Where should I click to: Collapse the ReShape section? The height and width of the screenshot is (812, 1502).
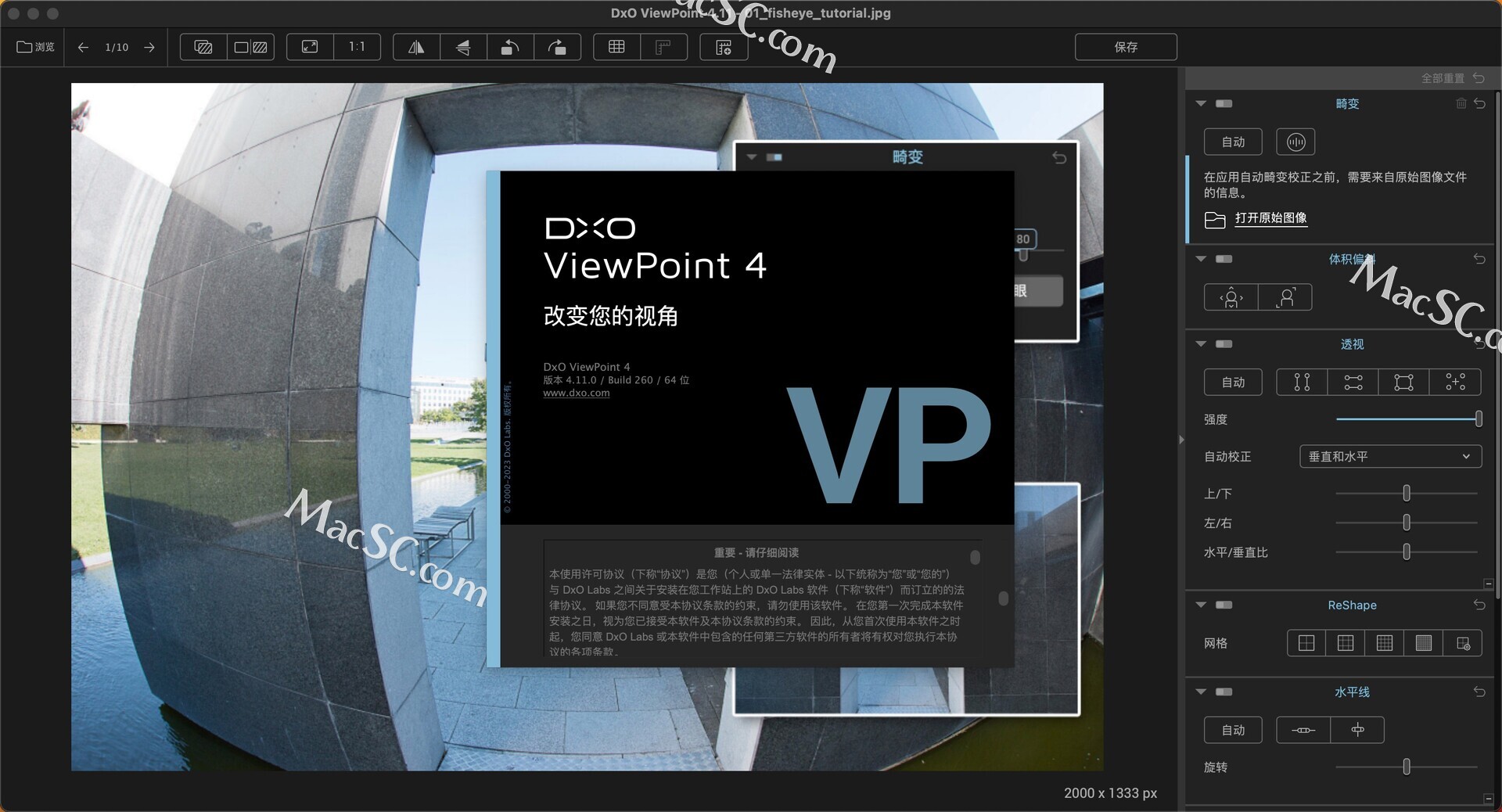(1201, 604)
